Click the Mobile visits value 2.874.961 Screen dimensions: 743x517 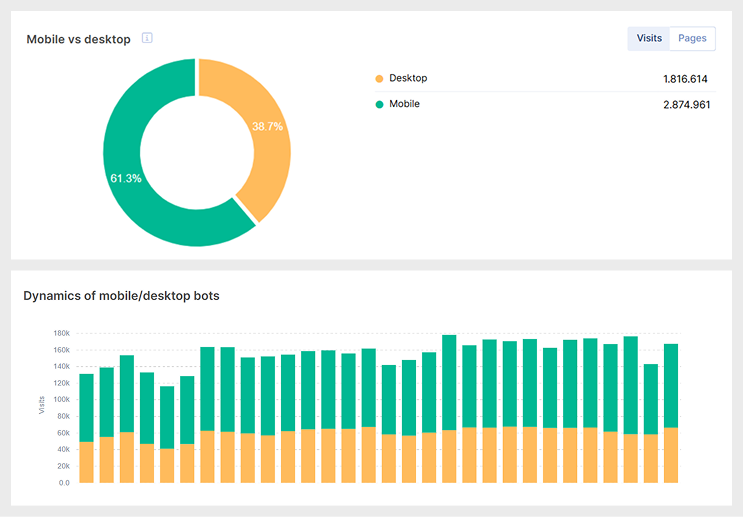pos(686,104)
